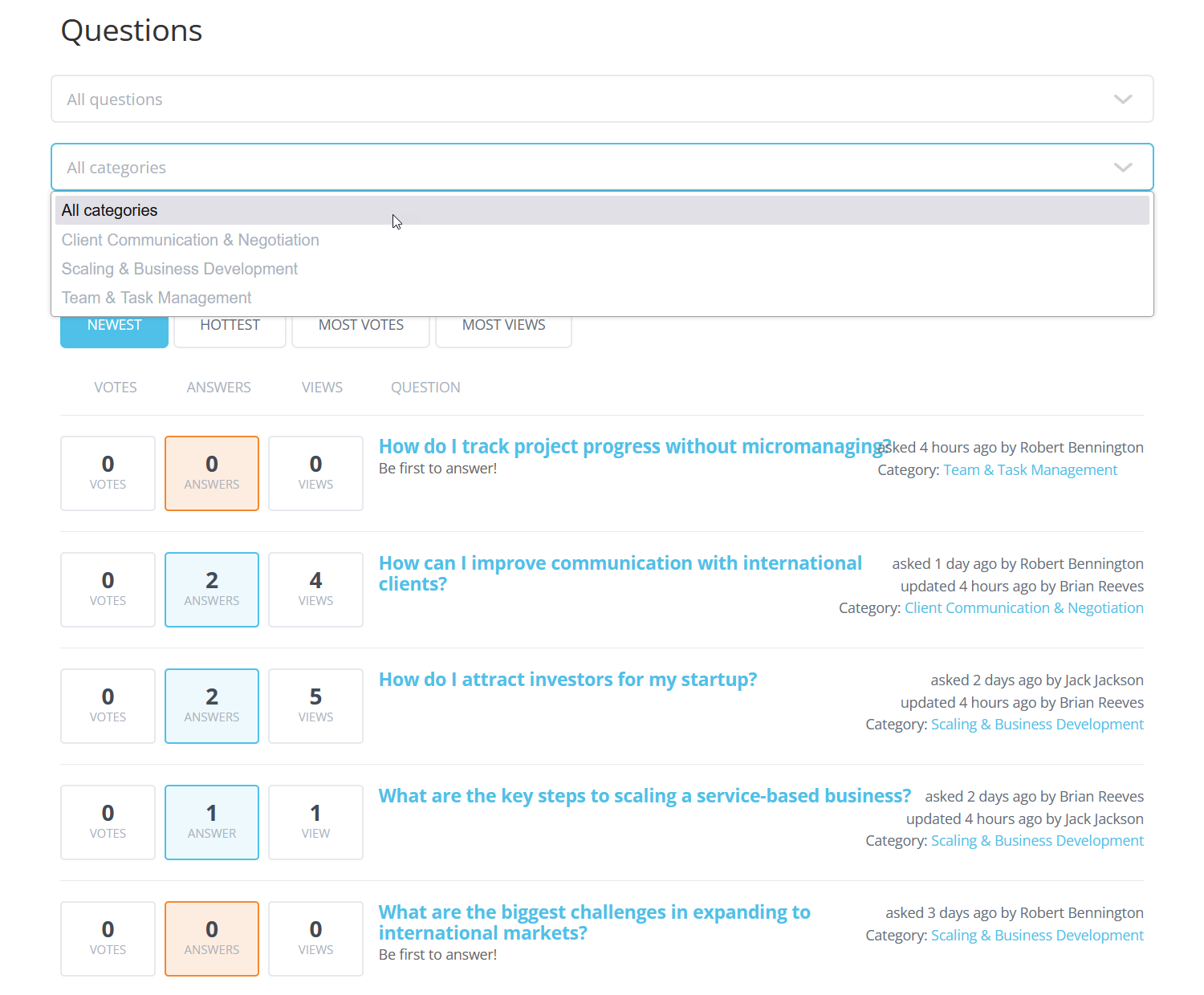Image resolution: width=1204 pixels, height=995 pixels.
Task: Switch to the Hottest tab
Action: pyautogui.click(x=230, y=329)
